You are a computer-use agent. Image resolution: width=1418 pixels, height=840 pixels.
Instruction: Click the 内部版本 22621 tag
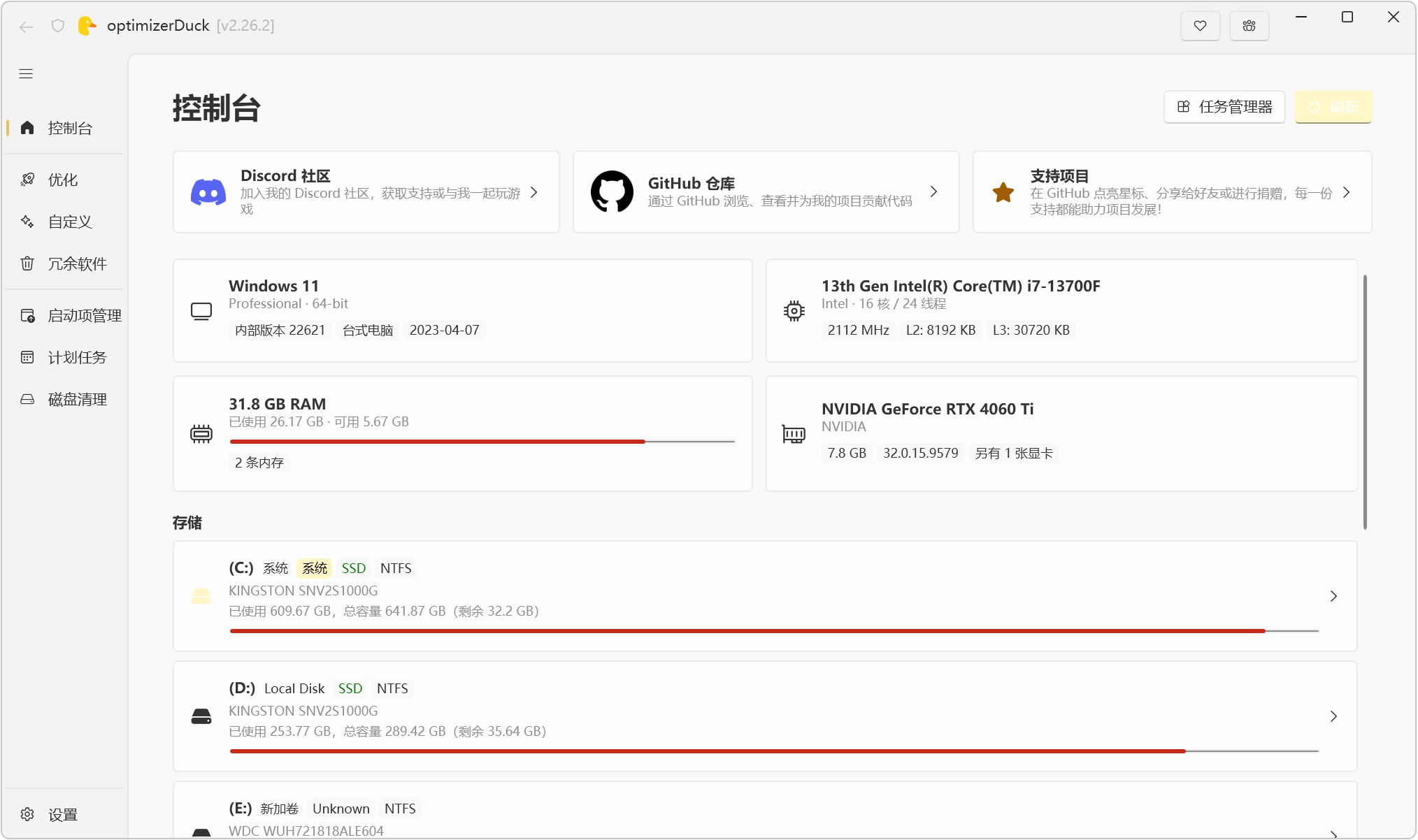point(280,330)
